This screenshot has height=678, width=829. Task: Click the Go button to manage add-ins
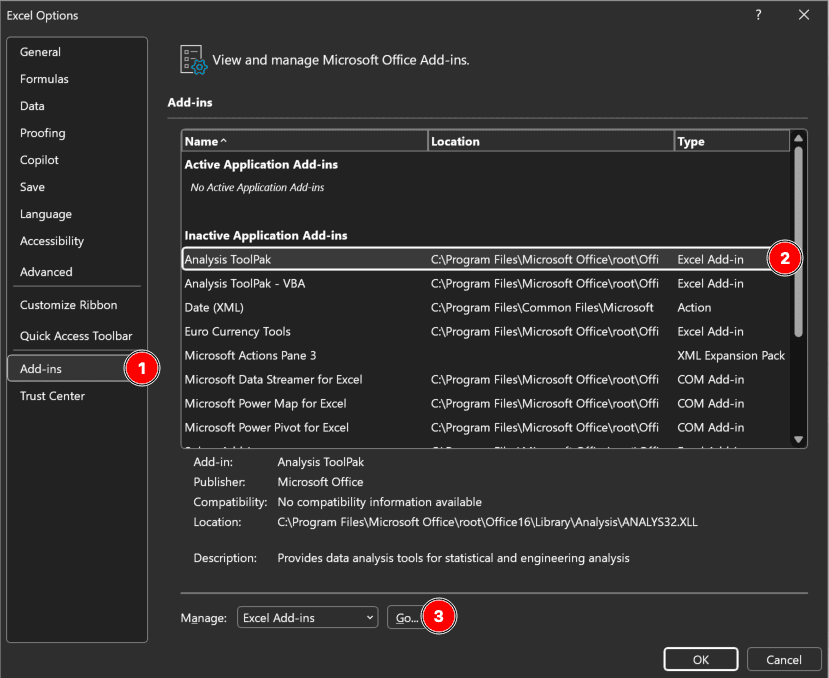406,617
